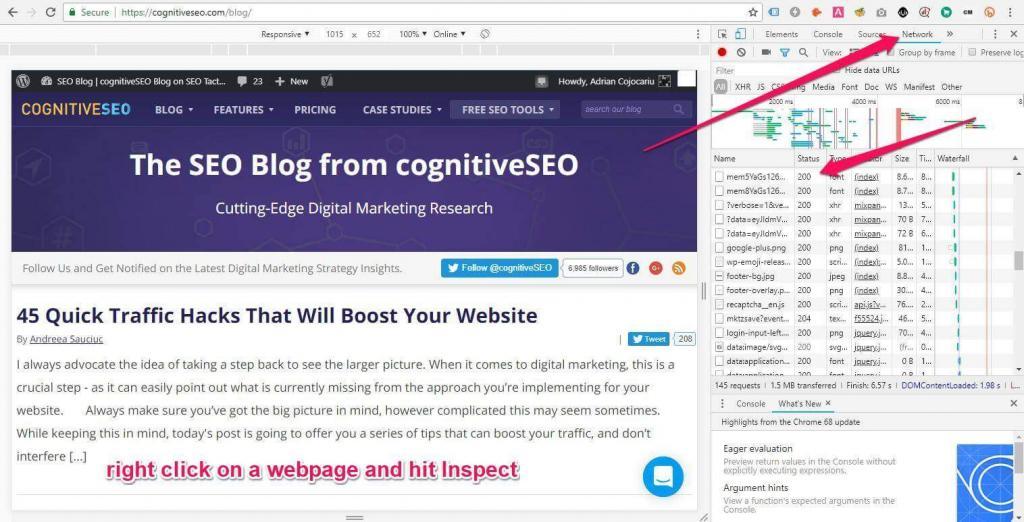
Task: Open the 45 Quick Traffic Hacks article
Action: pos(277,315)
